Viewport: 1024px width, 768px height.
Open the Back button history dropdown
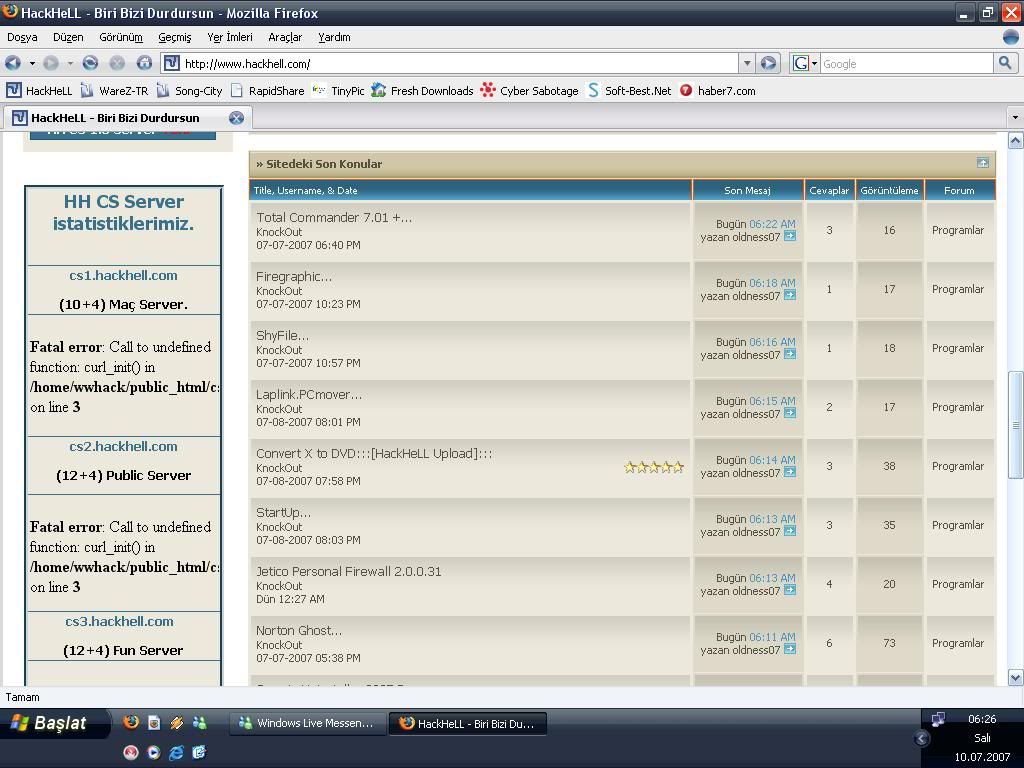31,63
